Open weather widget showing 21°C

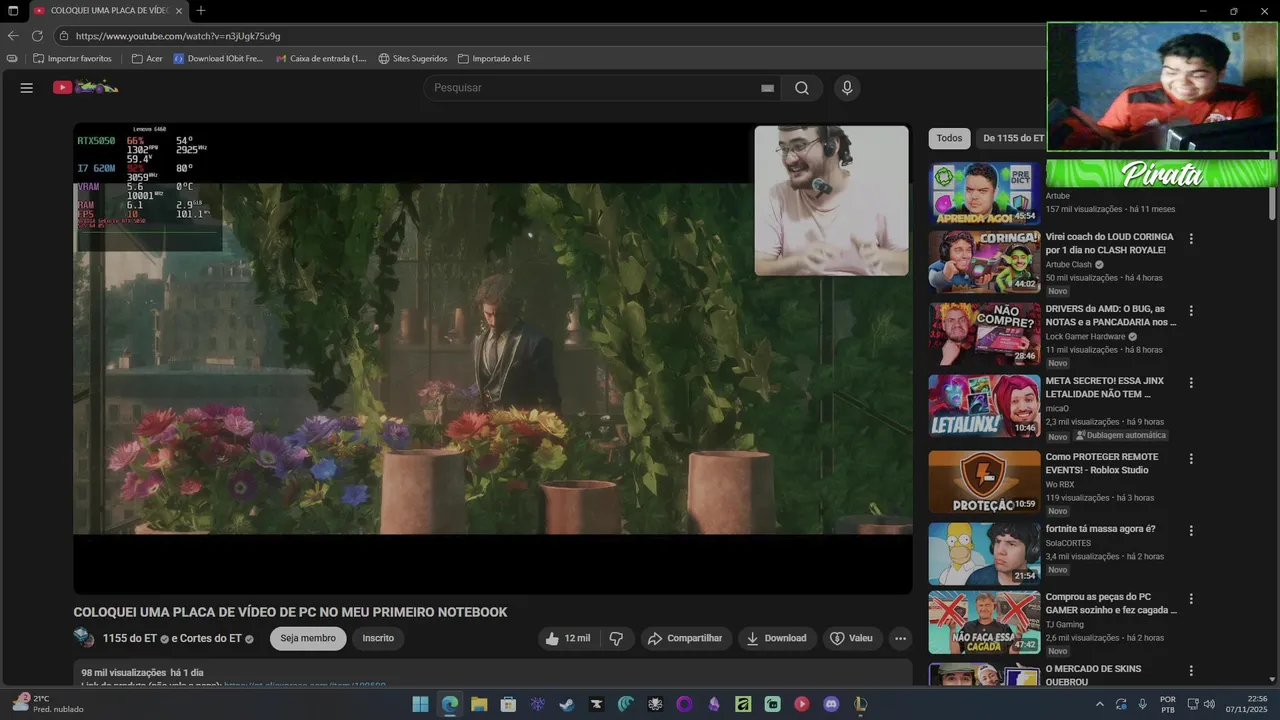48,704
